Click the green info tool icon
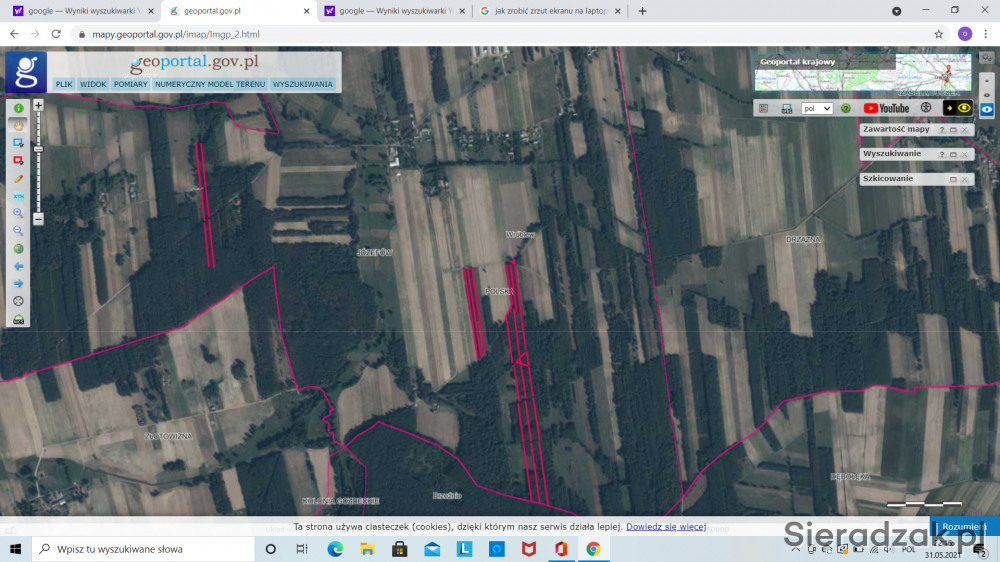Image resolution: width=1000 pixels, height=562 pixels. (x=18, y=108)
